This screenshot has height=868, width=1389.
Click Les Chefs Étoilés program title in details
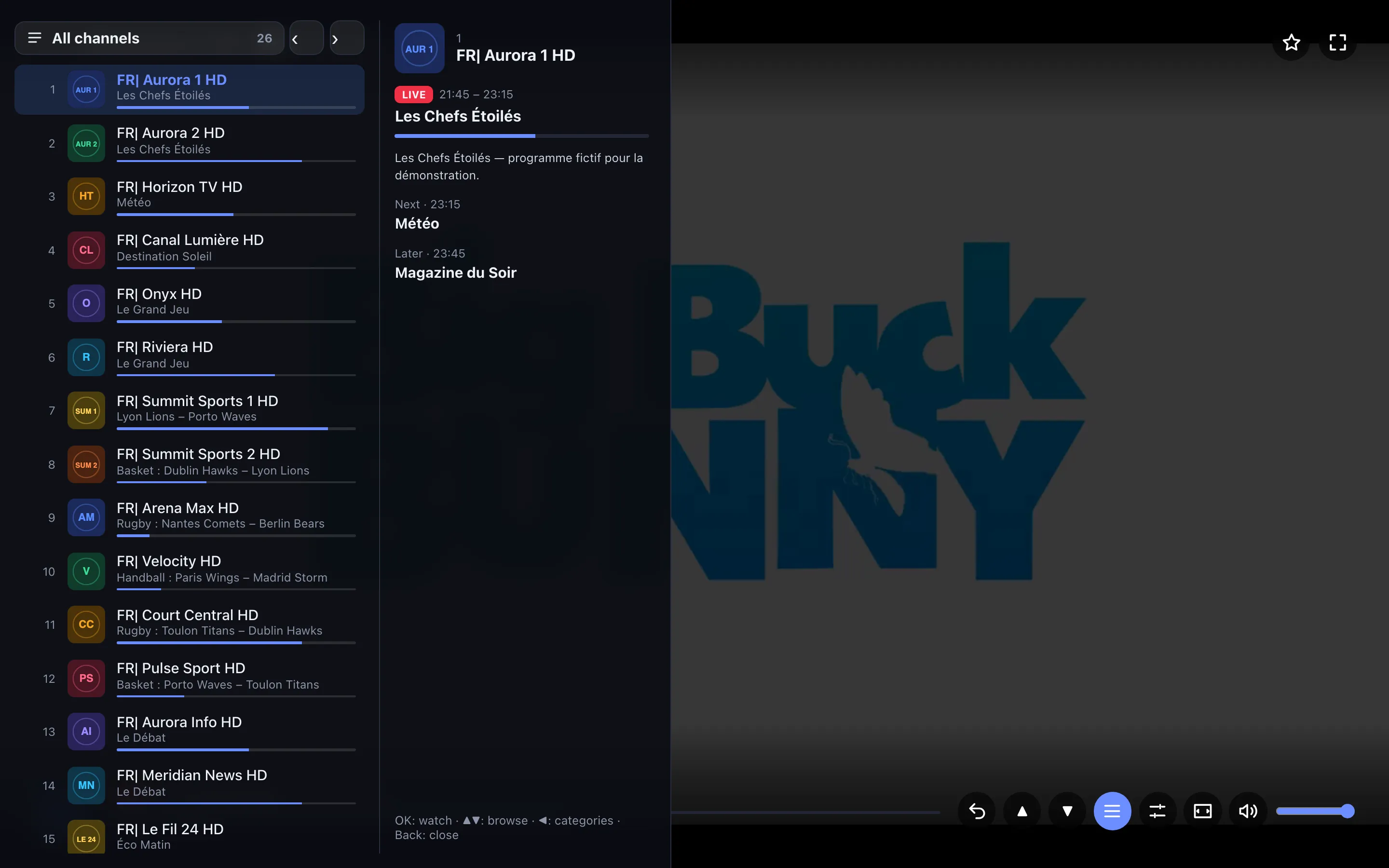coord(458,116)
